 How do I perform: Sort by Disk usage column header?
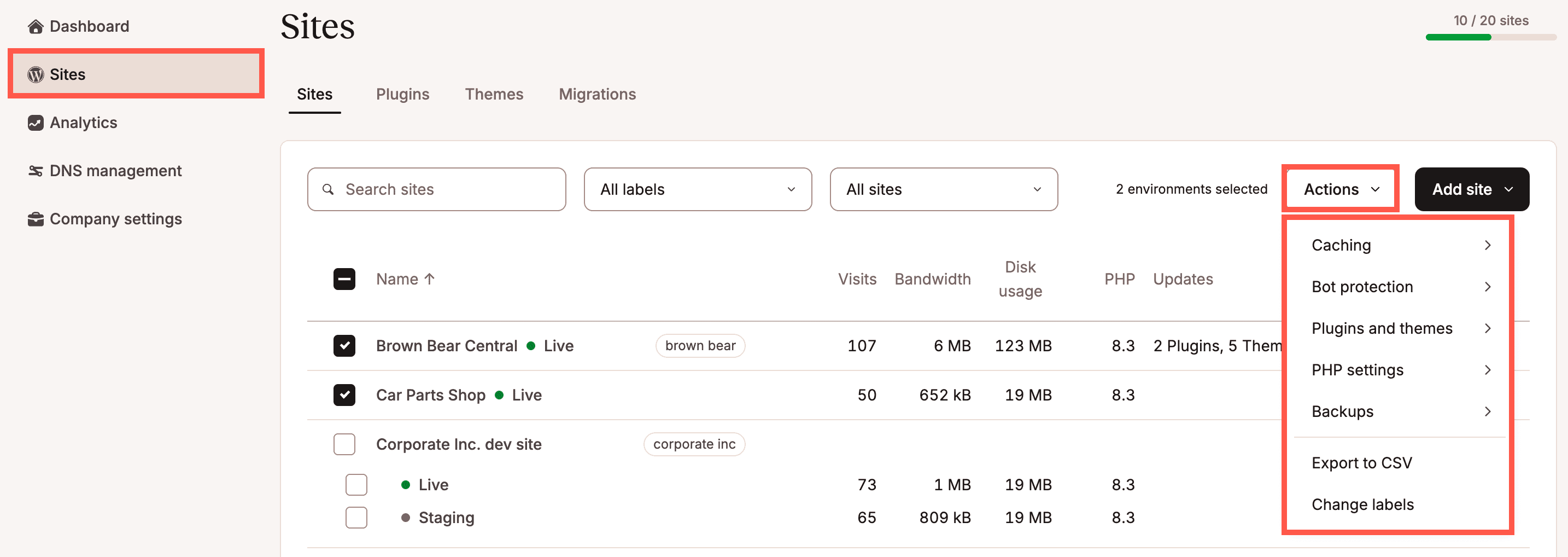pyautogui.click(x=1020, y=279)
